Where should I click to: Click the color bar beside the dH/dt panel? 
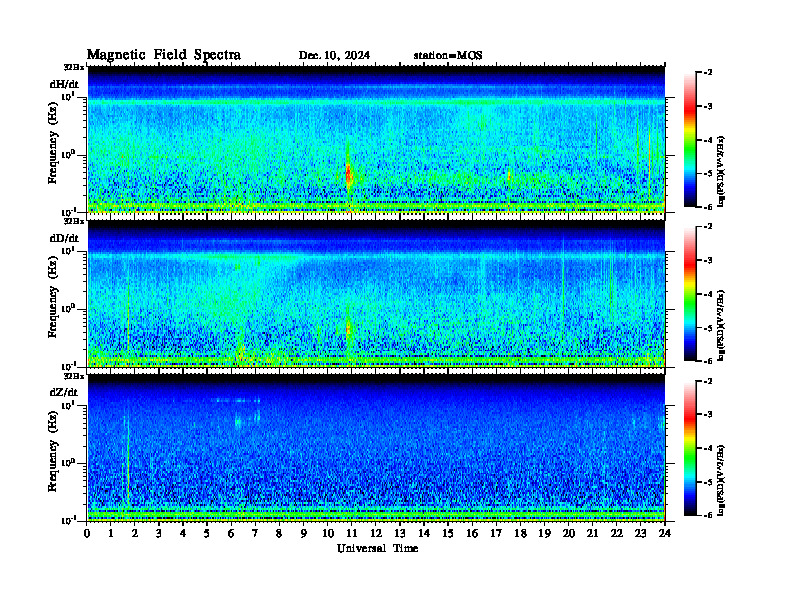(690, 140)
